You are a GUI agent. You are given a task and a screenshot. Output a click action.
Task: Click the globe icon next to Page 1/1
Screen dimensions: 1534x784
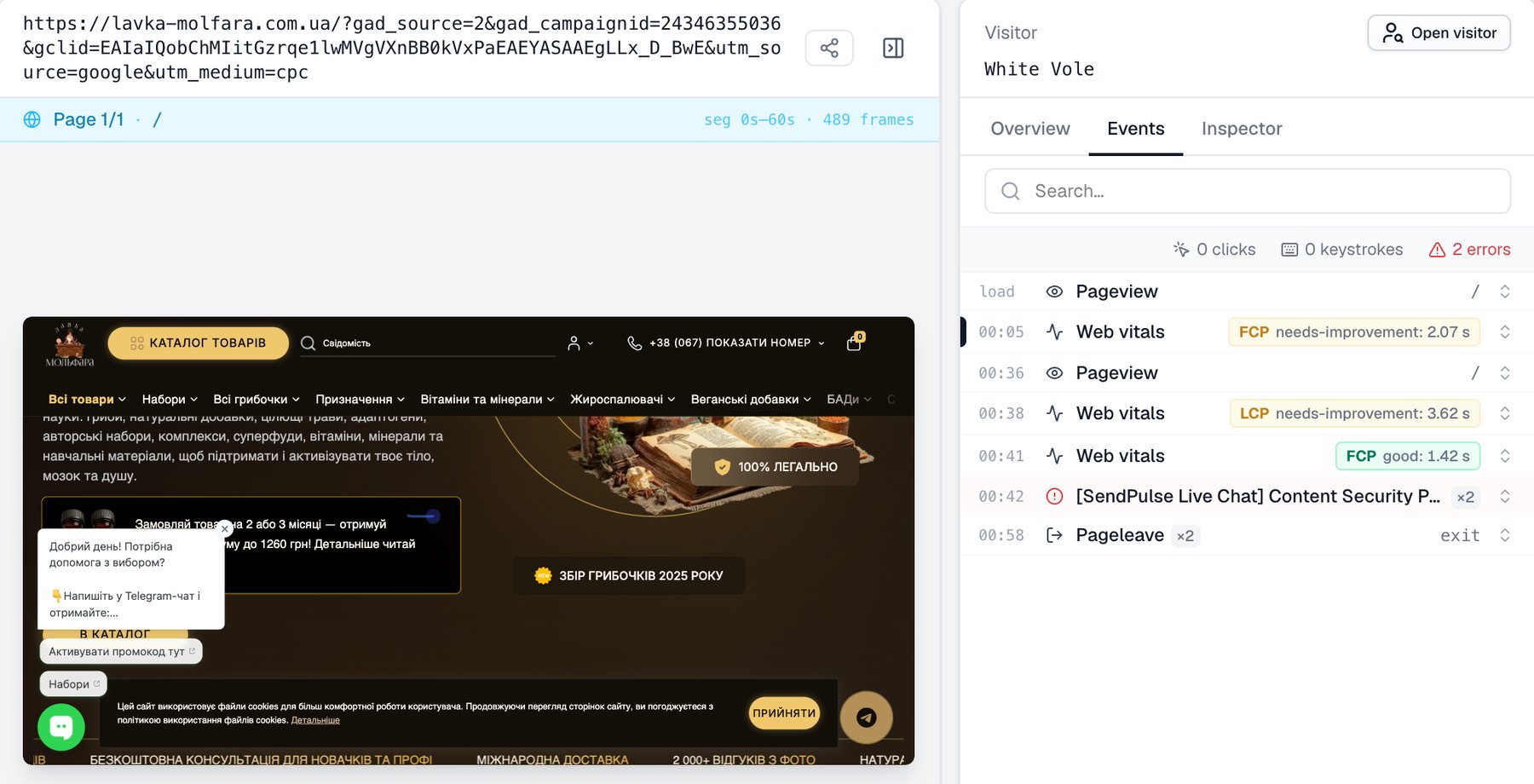tap(32, 119)
